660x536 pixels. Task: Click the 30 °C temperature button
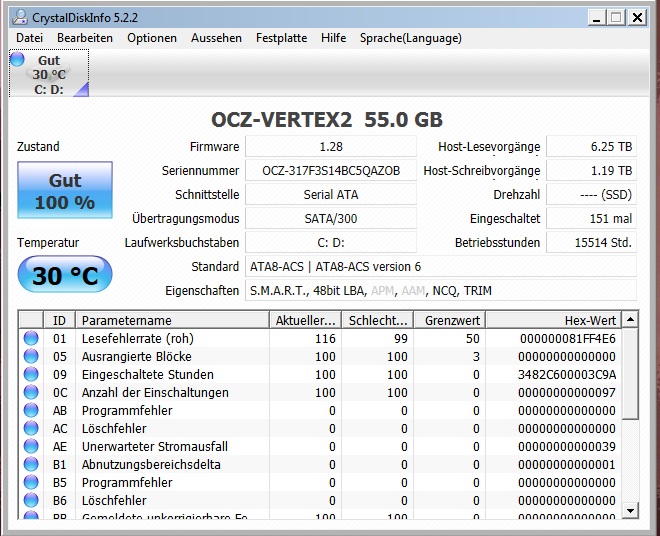tap(65, 274)
